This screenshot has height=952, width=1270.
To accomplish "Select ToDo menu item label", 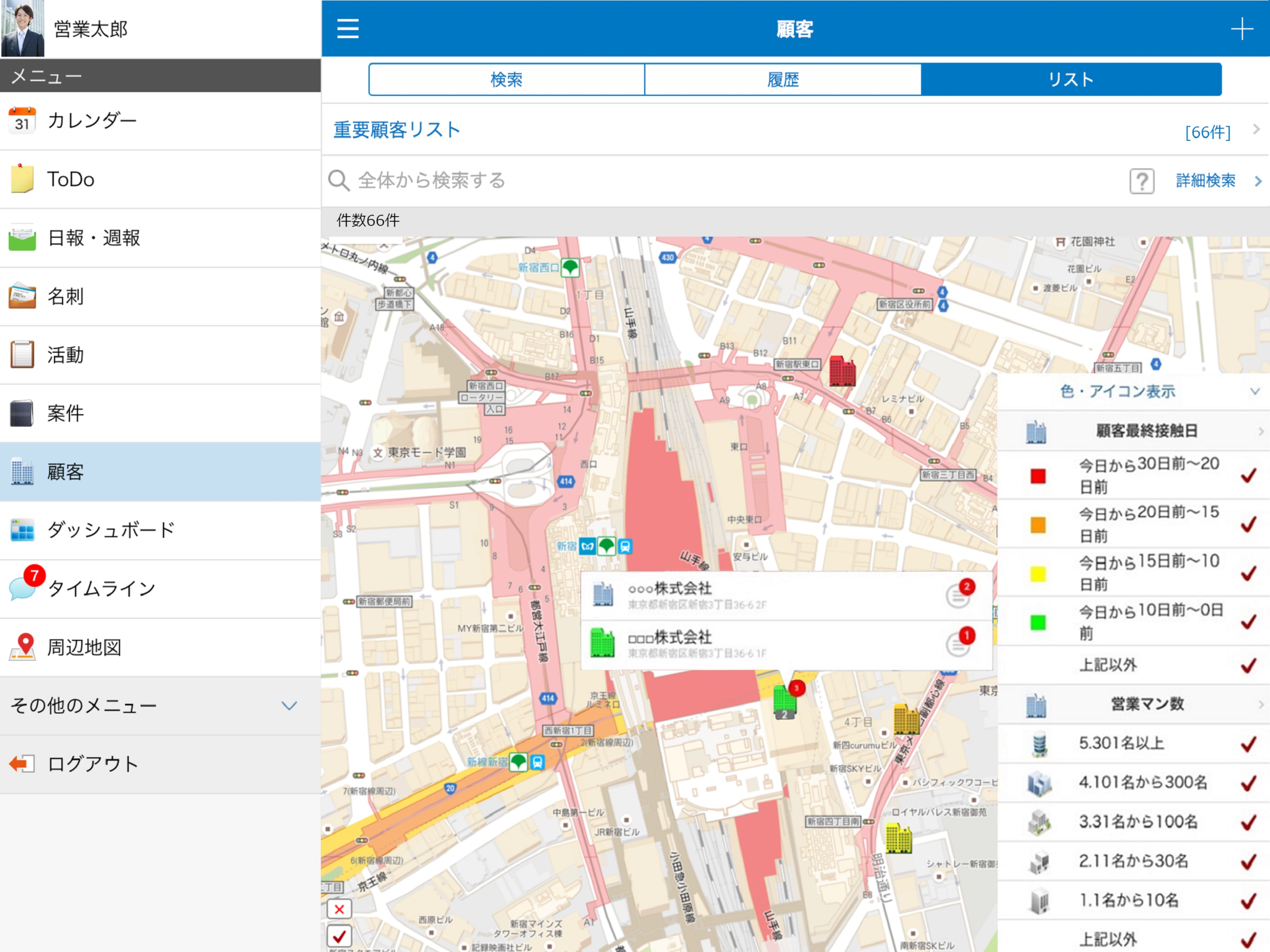I will click(x=71, y=179).
